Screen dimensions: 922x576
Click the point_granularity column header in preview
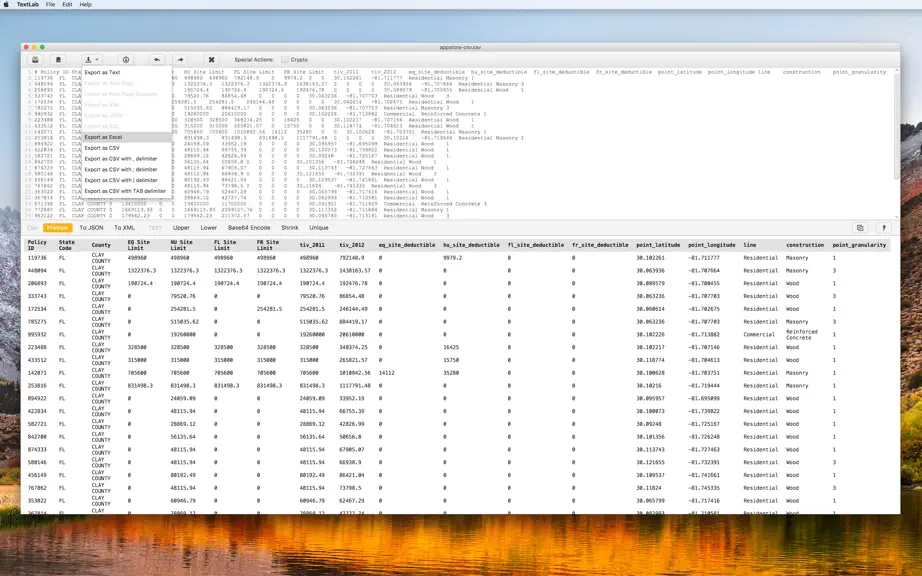click(859, 245)
